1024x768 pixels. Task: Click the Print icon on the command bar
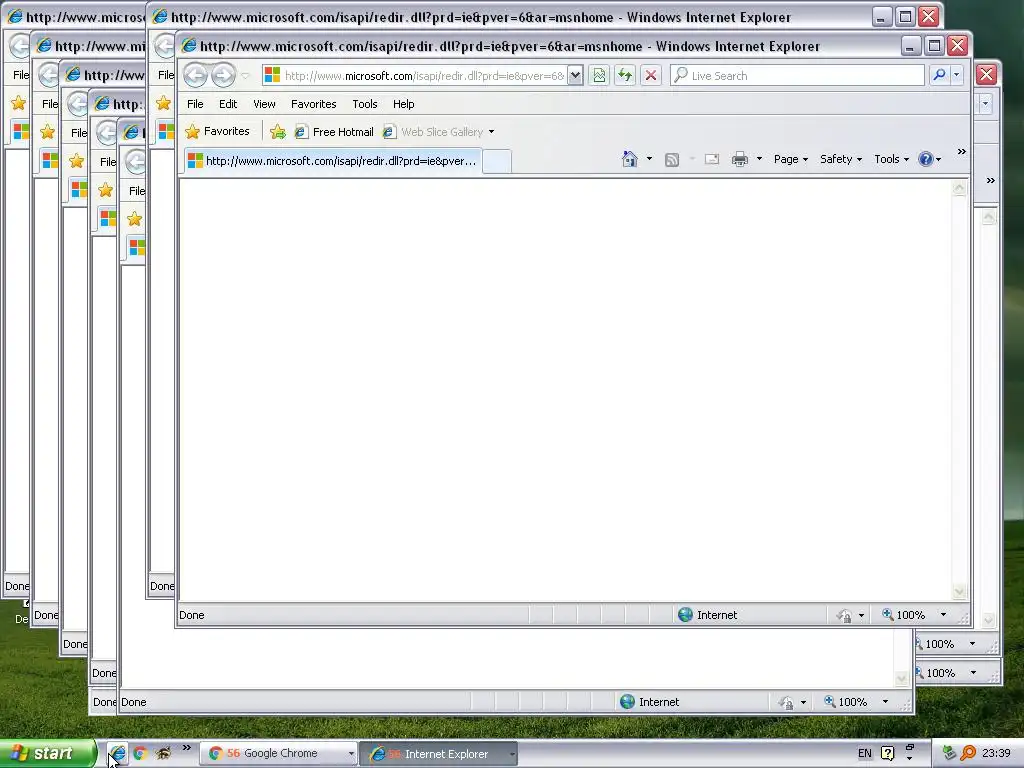740,159
